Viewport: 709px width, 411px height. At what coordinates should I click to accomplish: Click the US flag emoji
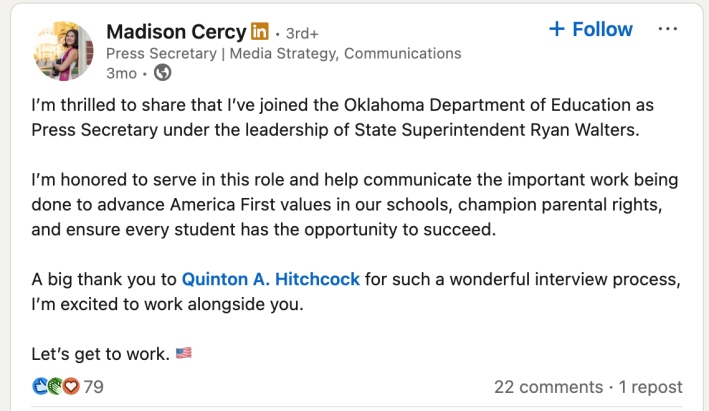point(183,353)
